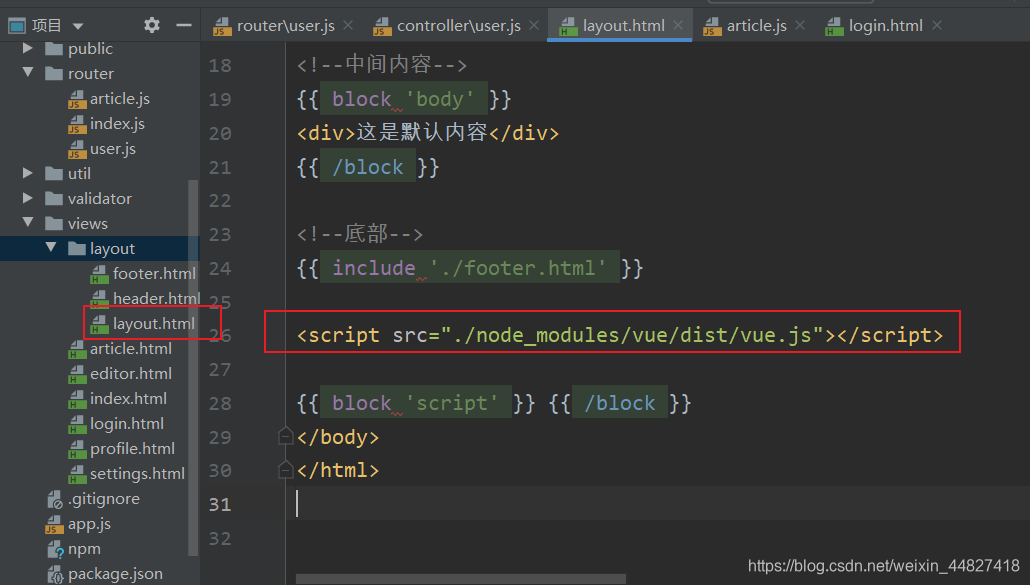Viewport: 1030px width, 585px height.
Task: Place cursor in vue.js script src line
Action: [x=619, y=335]
